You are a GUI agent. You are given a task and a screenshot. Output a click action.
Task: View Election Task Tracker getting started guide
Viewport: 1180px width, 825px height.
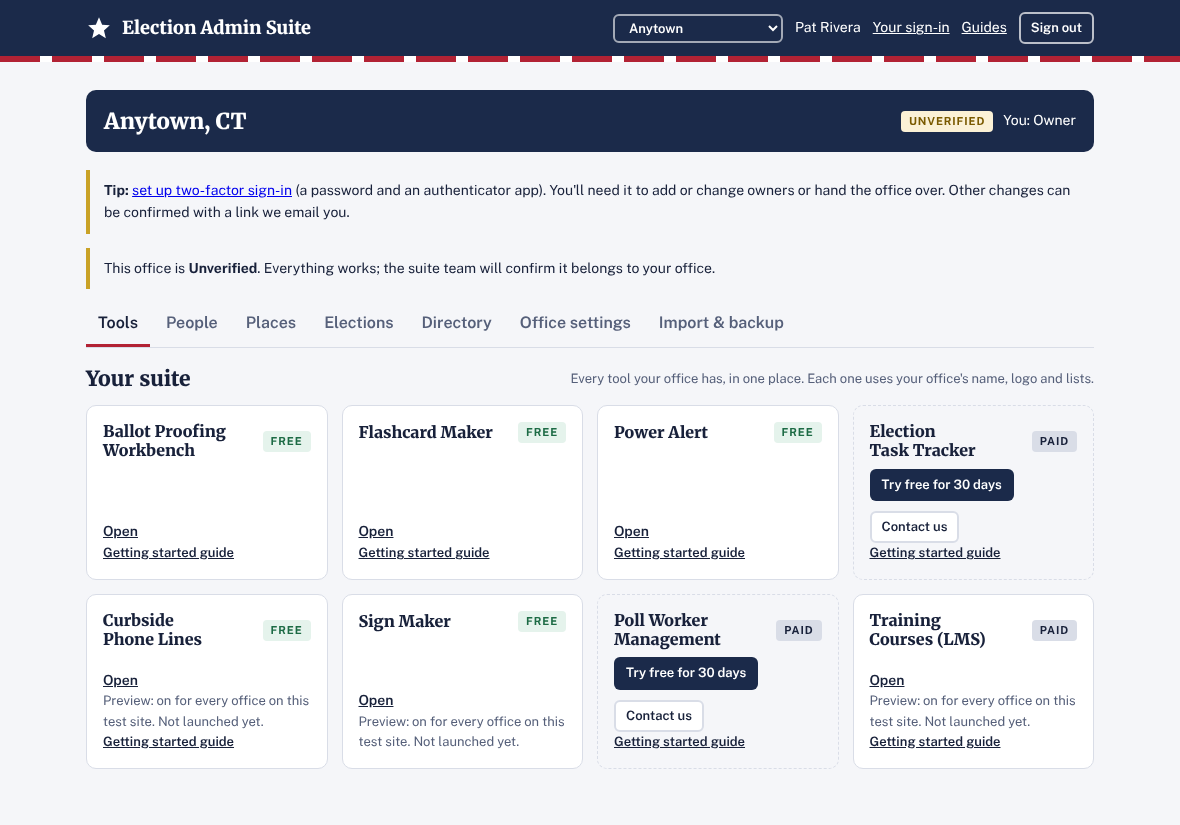point(935,553)
